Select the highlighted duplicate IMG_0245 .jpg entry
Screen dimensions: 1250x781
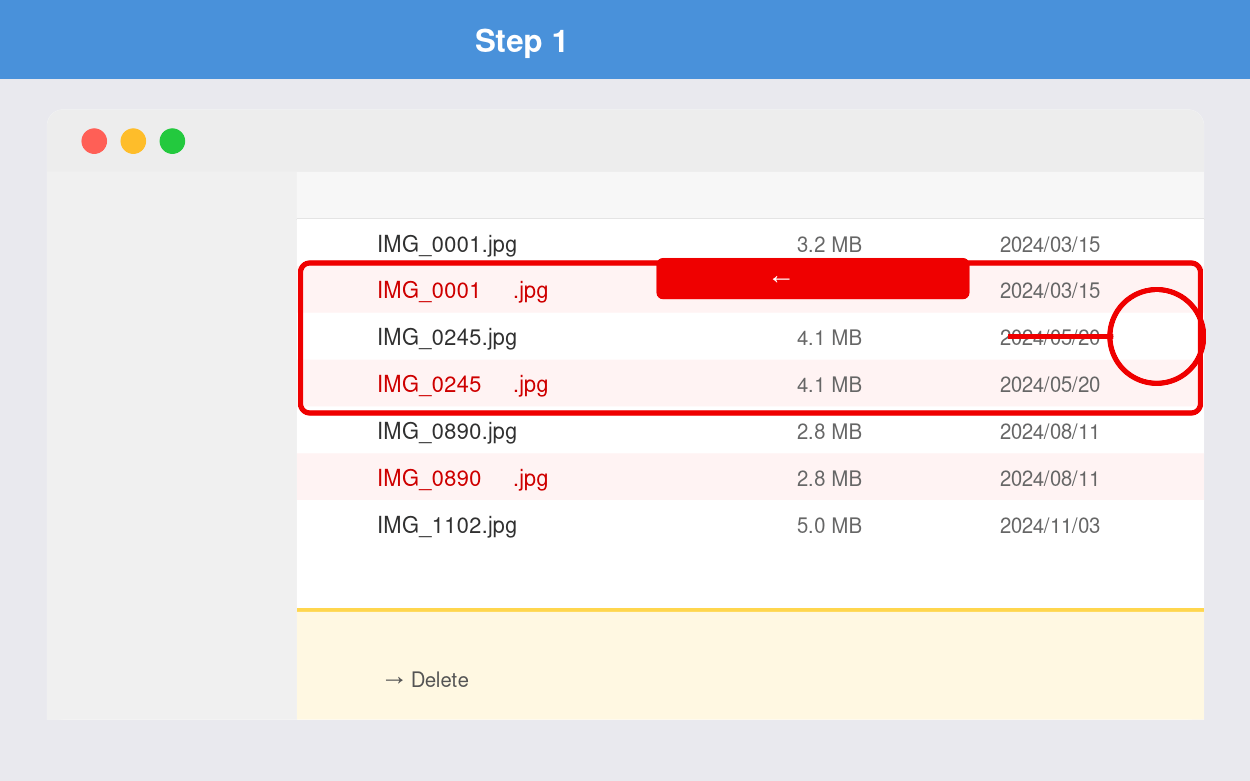coord(460,384)
